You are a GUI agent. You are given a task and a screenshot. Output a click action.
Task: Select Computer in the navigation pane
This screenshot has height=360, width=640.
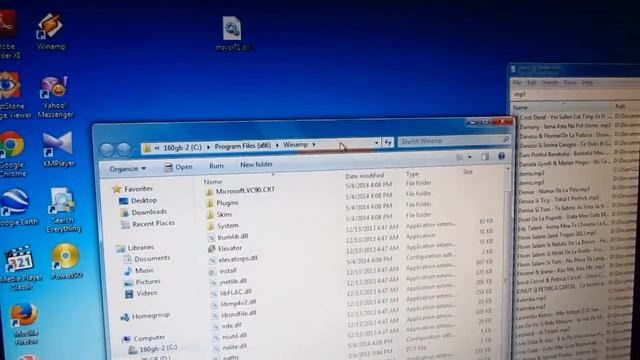(x=144, y=338)
